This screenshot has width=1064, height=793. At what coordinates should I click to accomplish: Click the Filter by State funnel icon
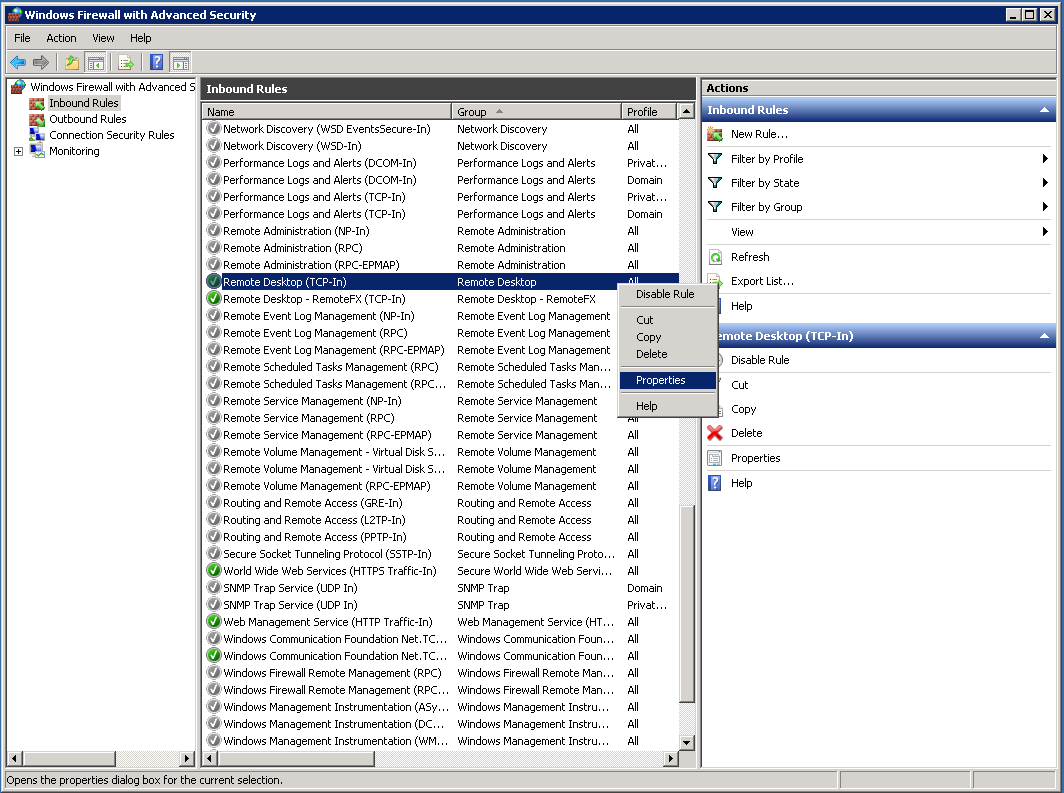[715, 183]
